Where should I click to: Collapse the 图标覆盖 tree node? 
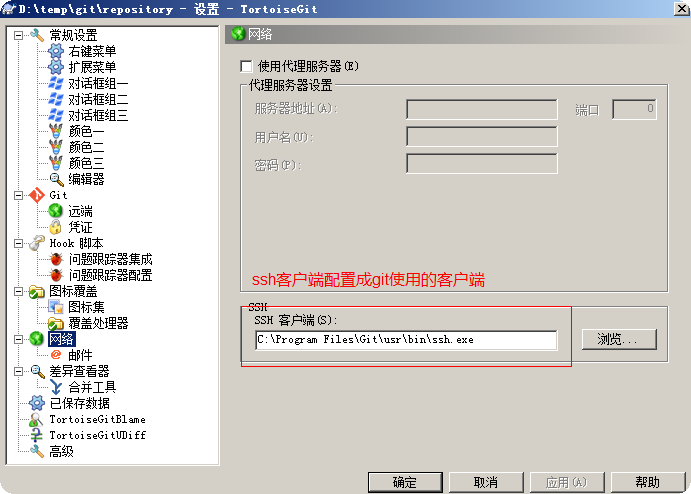click(18, 291)
